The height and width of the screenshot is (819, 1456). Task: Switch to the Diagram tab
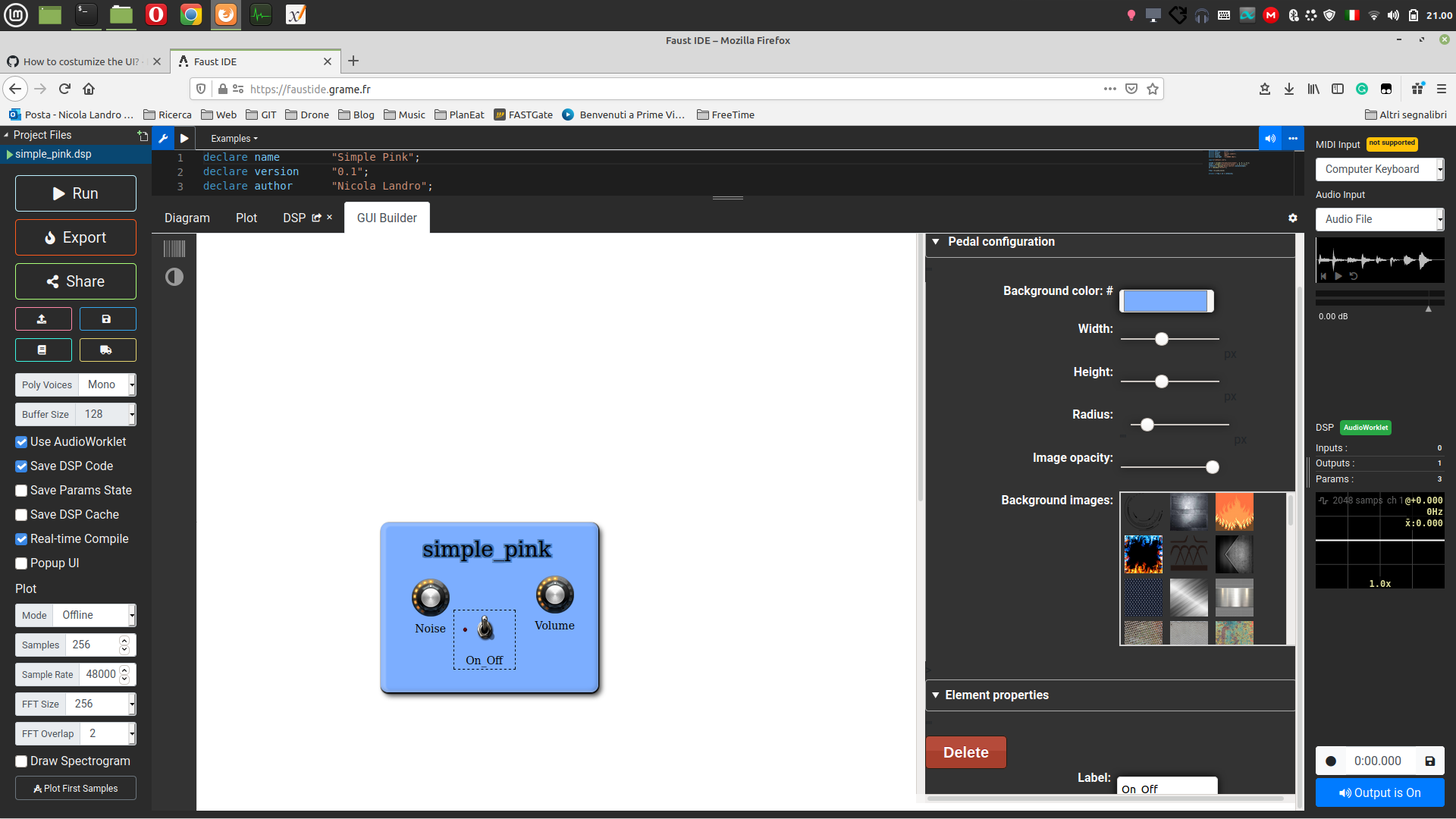187,218
